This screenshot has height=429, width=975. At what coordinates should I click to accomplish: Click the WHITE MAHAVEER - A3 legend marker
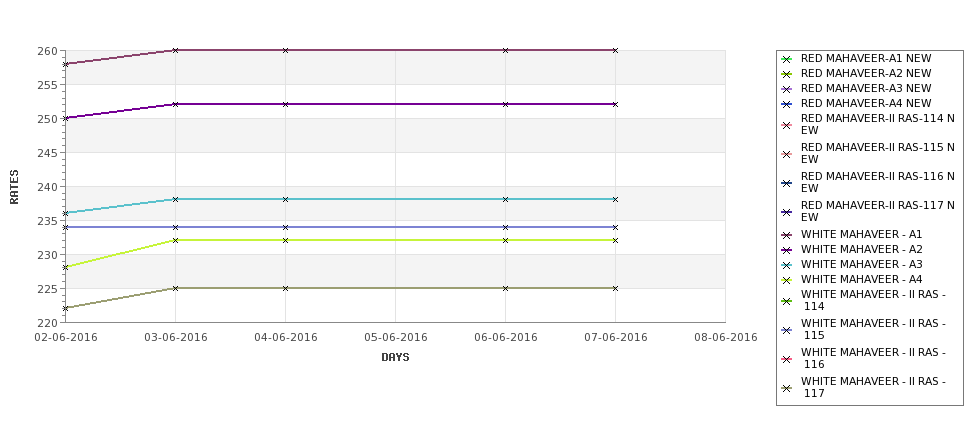tap(787, 265)
